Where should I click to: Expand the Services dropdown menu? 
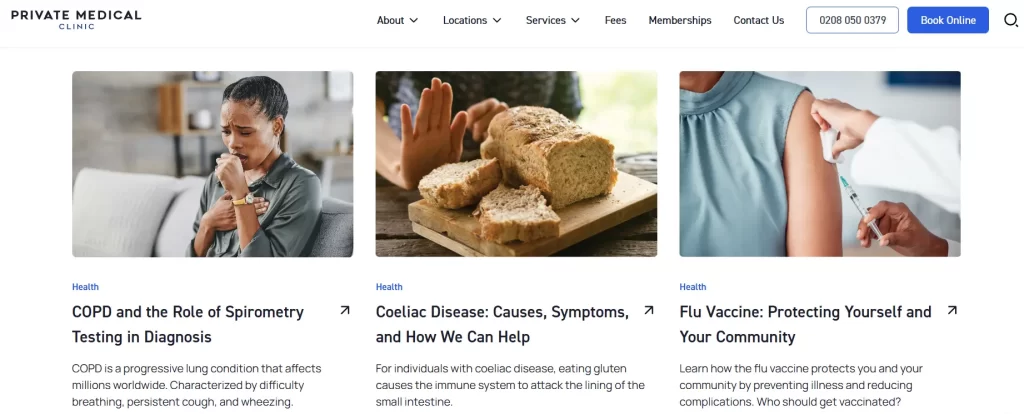pyautogui.click(x=552, y=20)
